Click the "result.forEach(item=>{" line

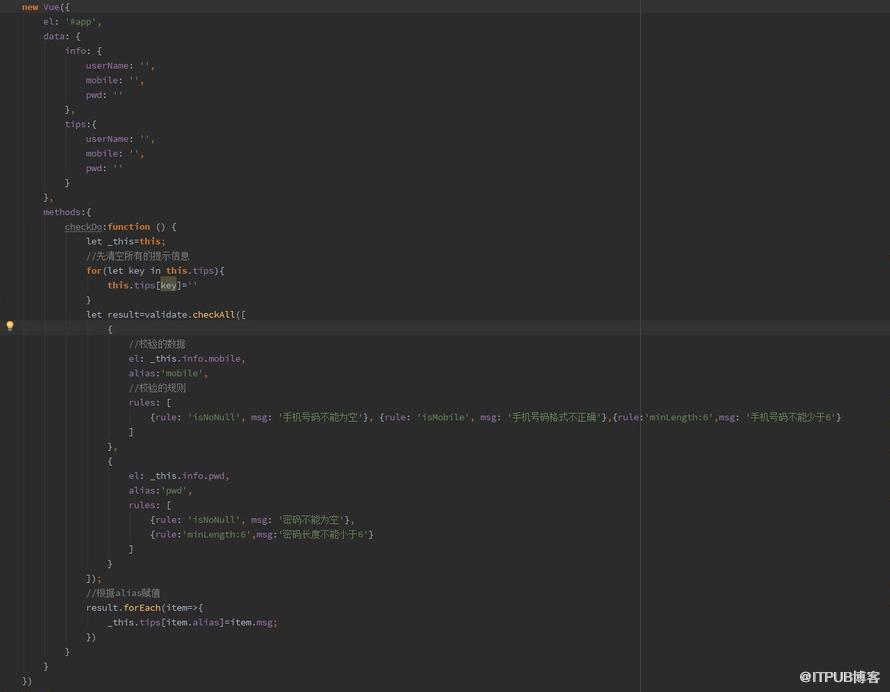(144, 608)
